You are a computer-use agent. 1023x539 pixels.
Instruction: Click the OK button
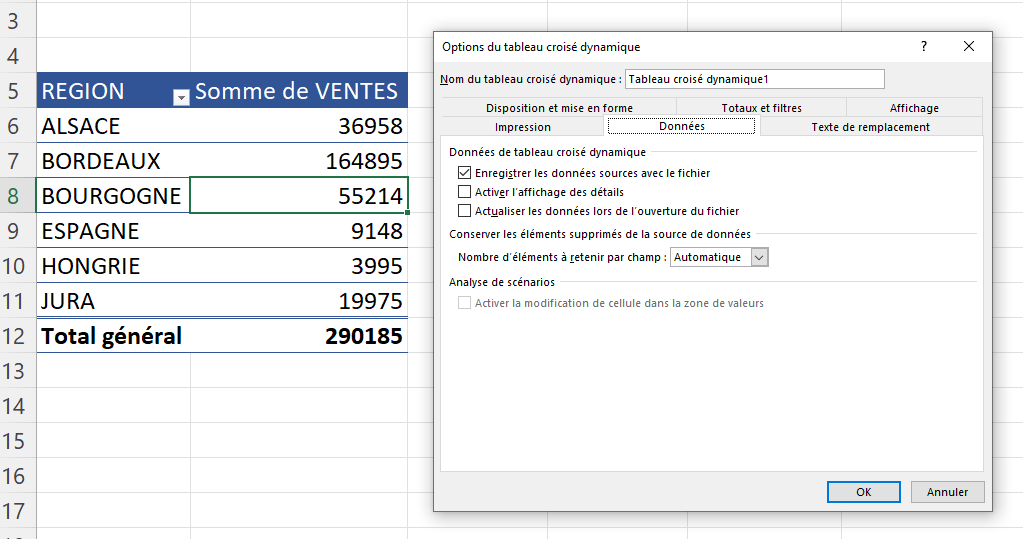[x=863, y=492]
